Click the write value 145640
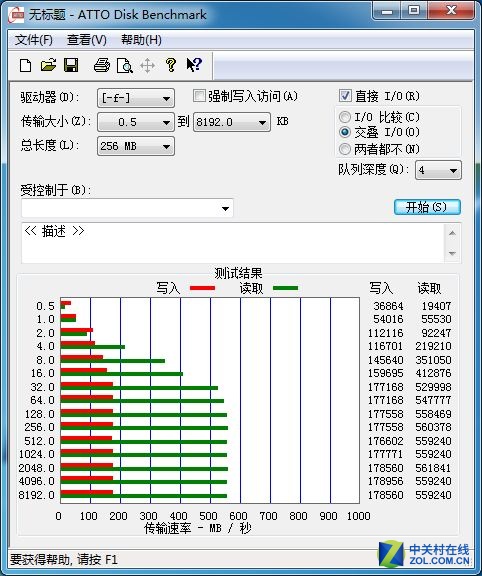The width and height of the screenshot is (482, 576). [385, 360]
